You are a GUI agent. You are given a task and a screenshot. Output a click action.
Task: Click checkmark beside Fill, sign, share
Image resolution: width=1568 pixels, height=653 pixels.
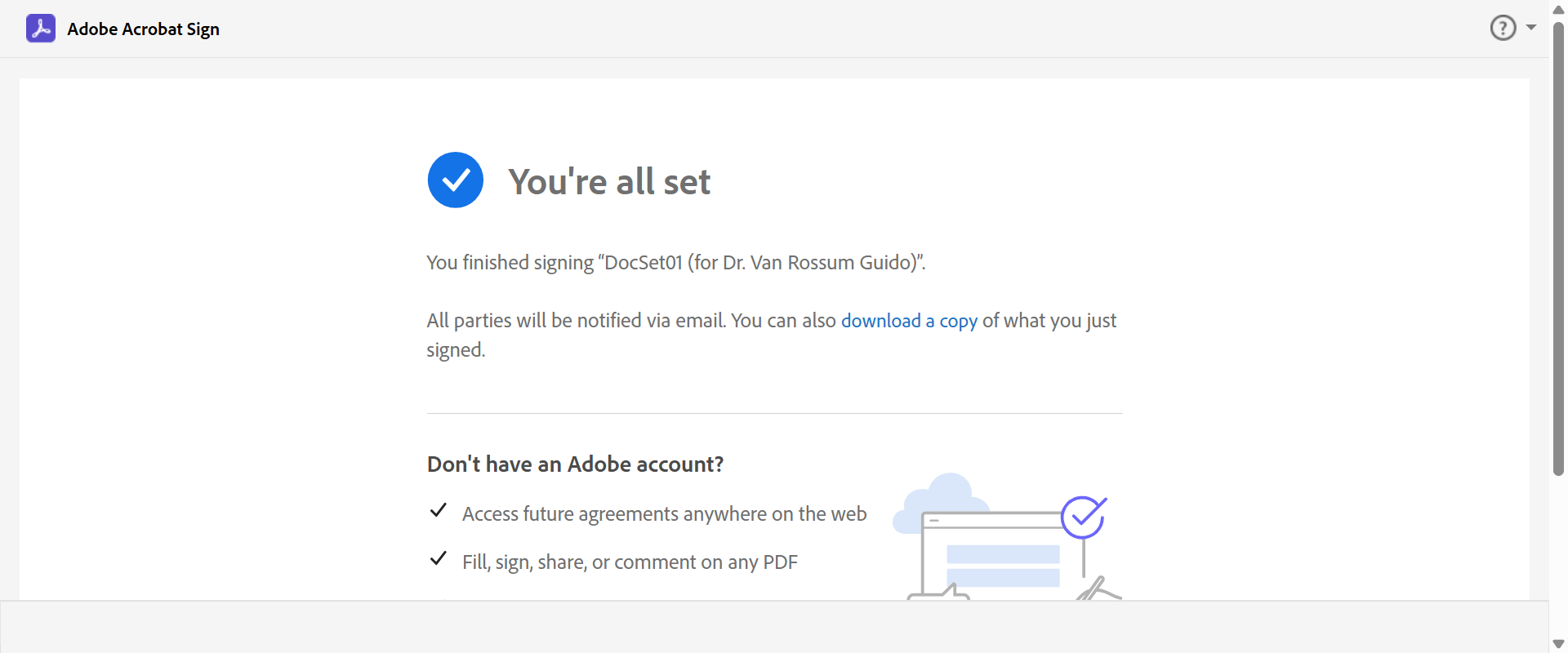(439, 559)
